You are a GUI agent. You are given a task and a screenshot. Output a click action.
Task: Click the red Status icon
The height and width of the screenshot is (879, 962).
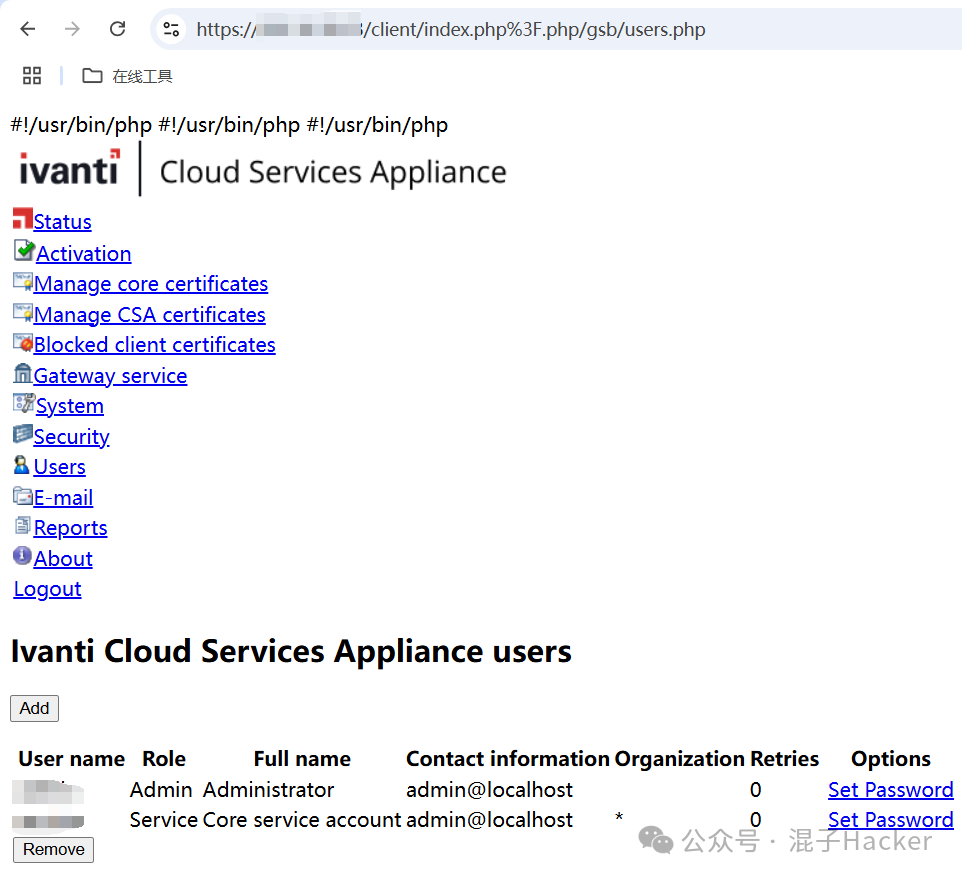point(23,218)
